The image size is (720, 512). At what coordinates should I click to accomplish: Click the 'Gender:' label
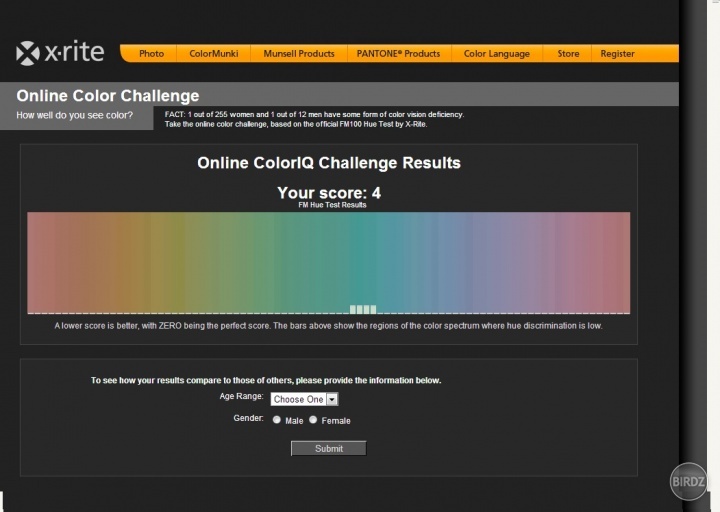[248, 418]
